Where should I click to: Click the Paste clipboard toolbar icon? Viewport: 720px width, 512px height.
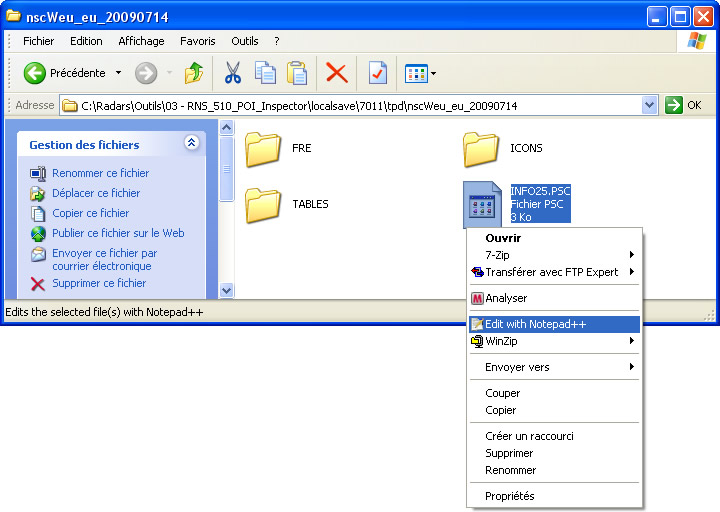tap(297, 73)
